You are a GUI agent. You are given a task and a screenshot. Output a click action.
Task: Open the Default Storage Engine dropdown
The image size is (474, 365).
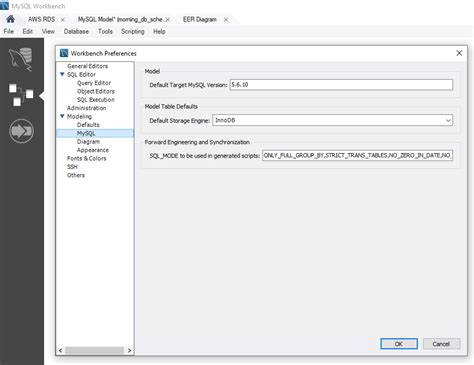click(x=448, y=120)
